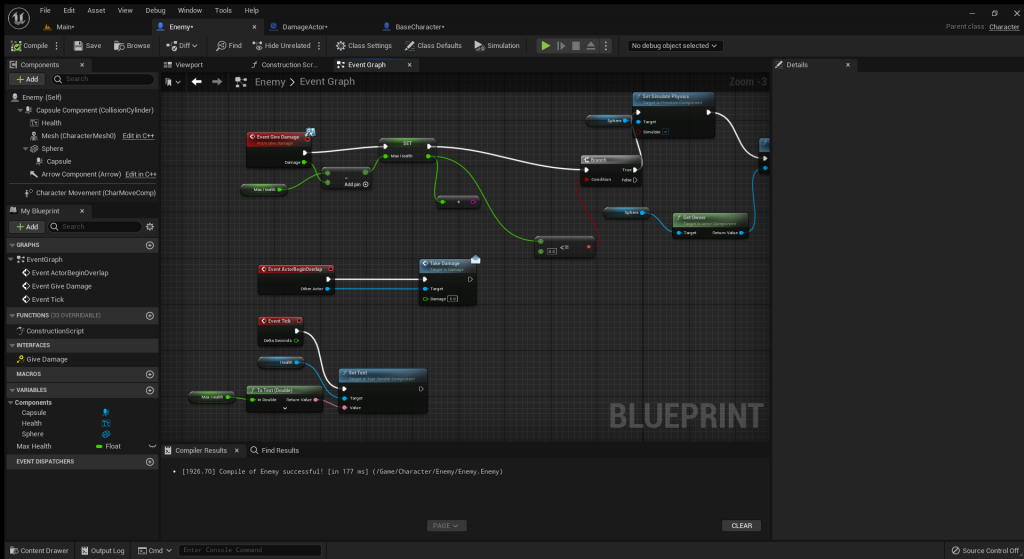Select Event Tick in graph list
The height and width of the screenshot is (559, 1024).
(48, 299)
